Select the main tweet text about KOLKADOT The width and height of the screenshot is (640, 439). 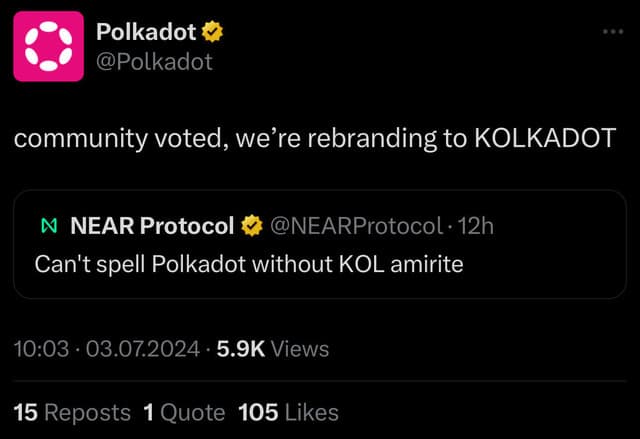[315, 138]
